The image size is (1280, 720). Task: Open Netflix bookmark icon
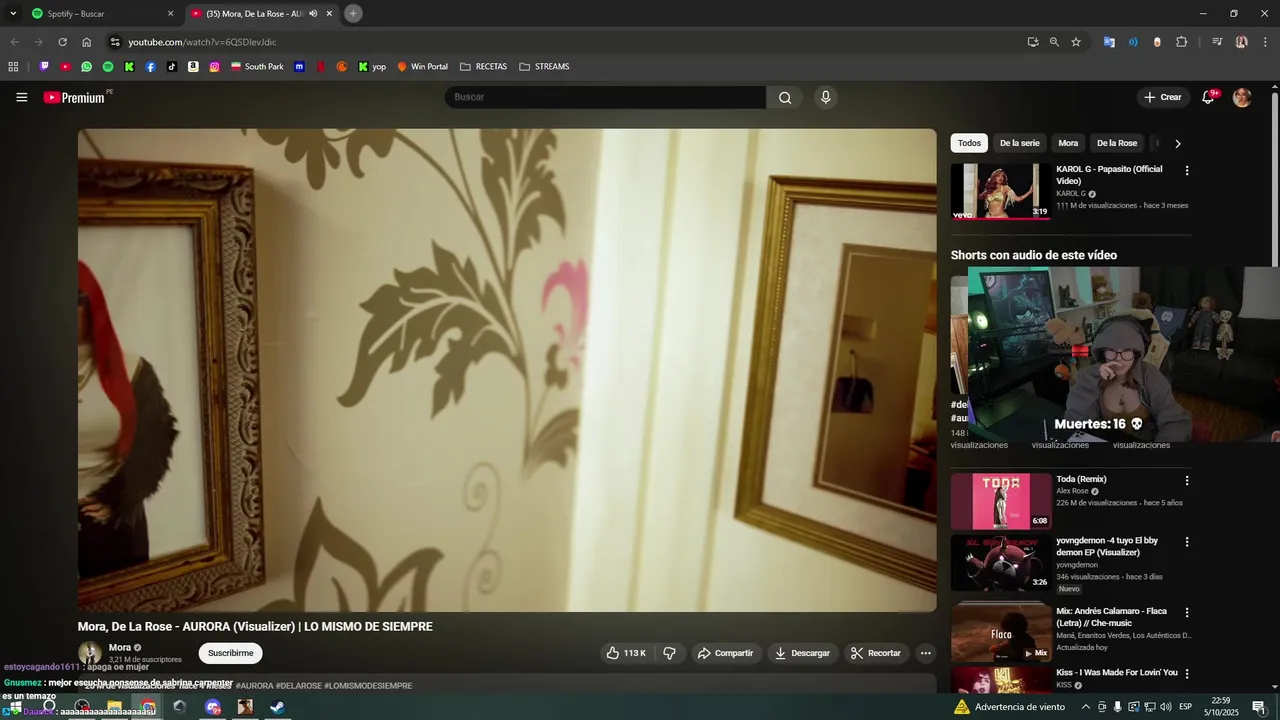[x=320, y=67]
